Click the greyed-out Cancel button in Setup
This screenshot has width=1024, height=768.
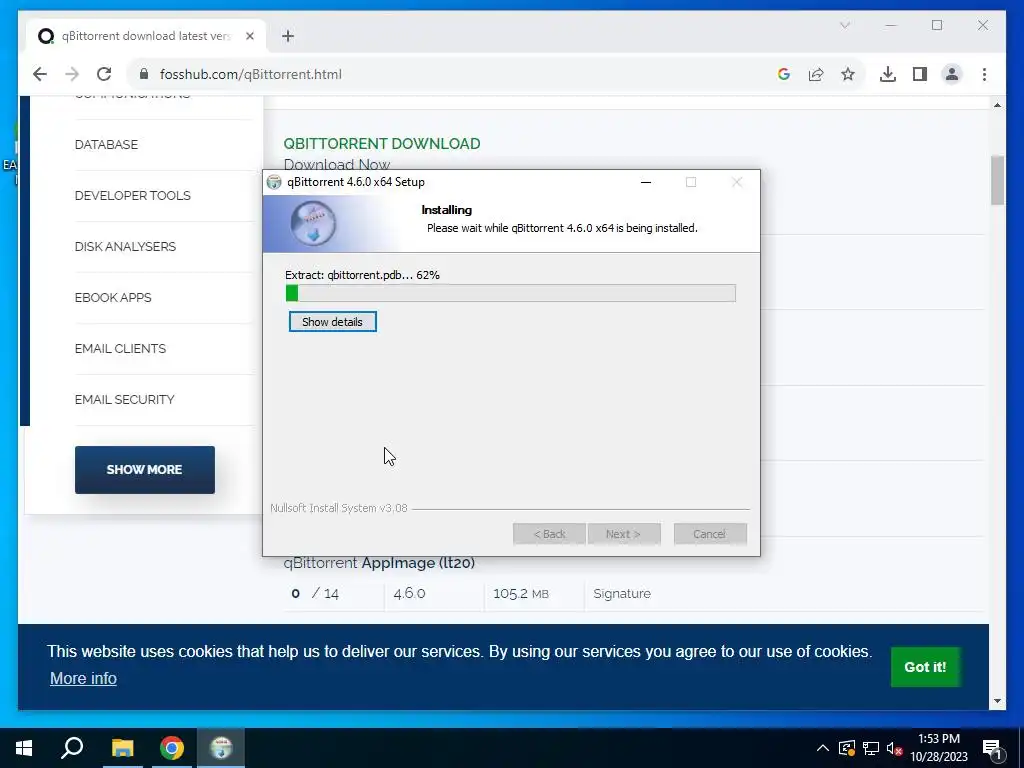[x=710, y=534]
